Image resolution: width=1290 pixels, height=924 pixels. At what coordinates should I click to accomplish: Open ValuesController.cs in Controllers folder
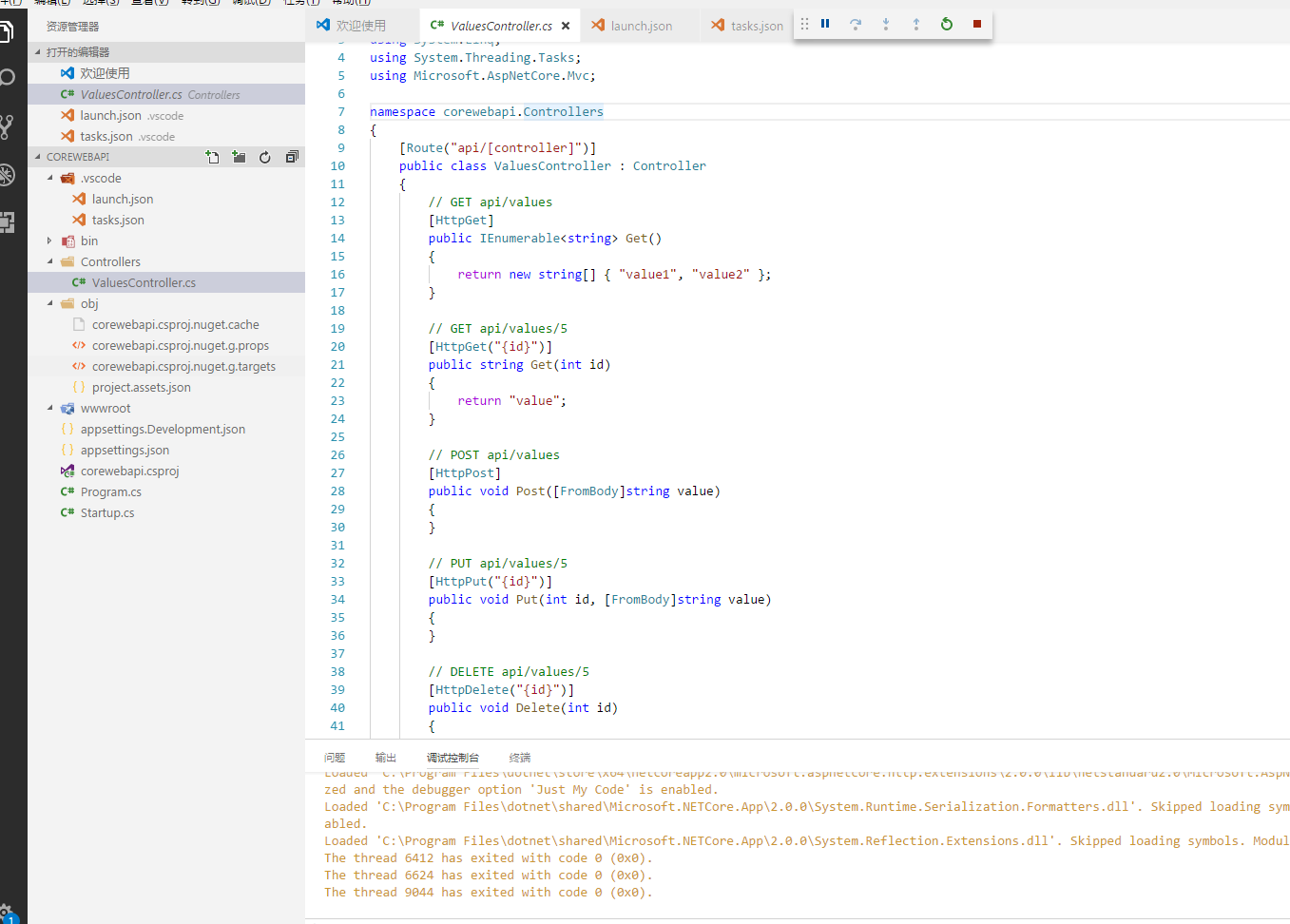pos(166,282)
